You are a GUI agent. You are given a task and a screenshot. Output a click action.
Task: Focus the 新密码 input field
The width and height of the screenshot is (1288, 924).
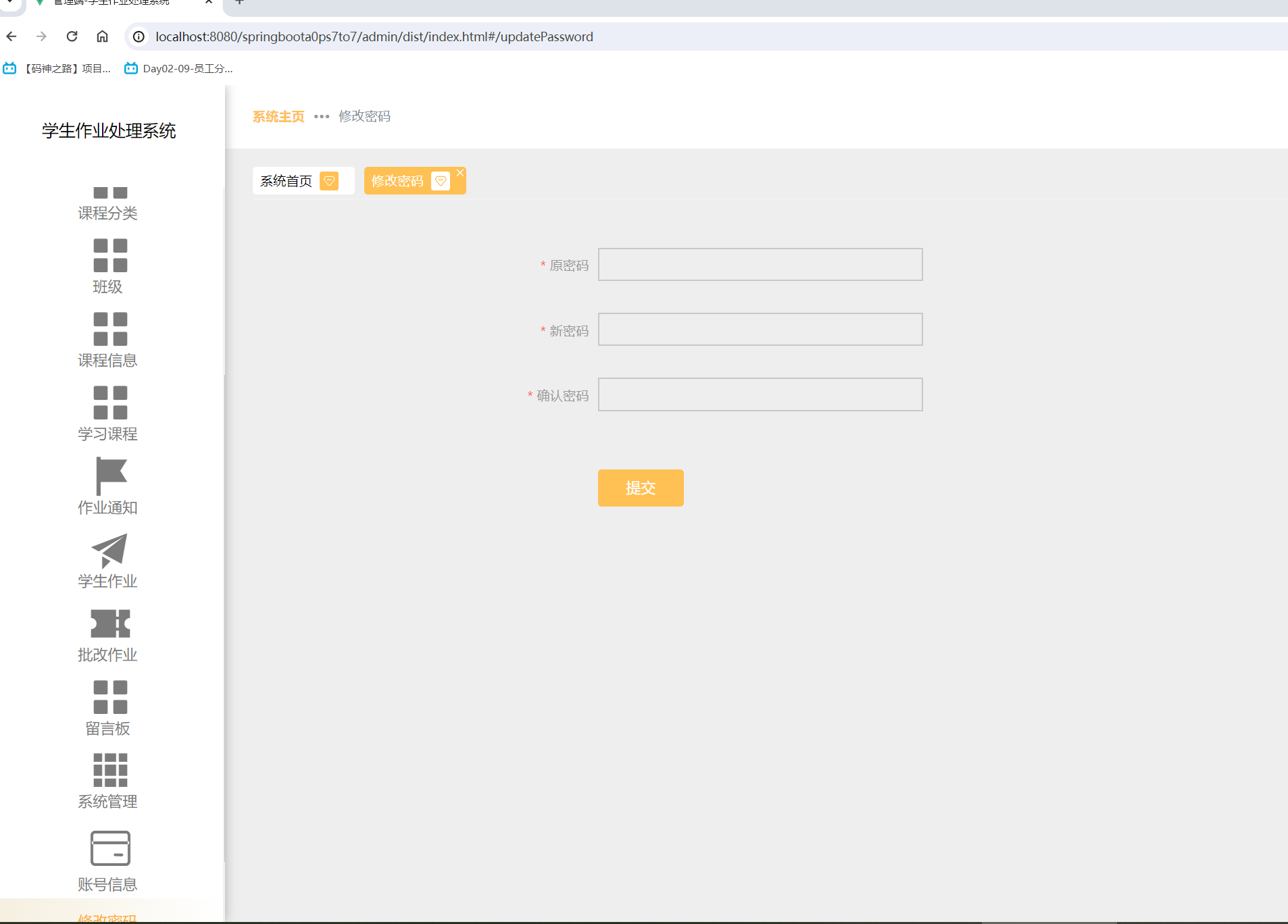[x=760, y=329]
